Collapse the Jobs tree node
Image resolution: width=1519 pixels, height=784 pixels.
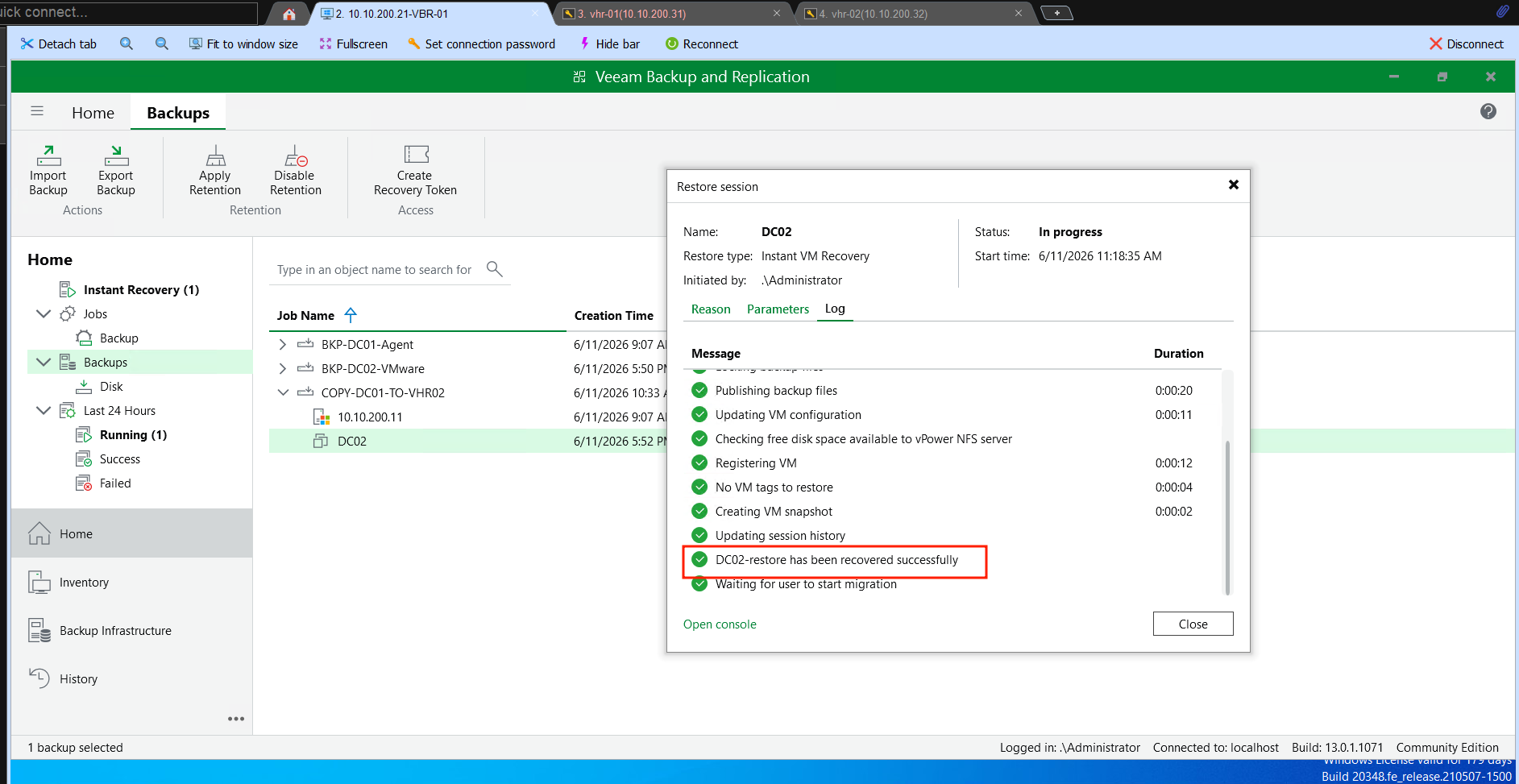(x=44, y=314)
